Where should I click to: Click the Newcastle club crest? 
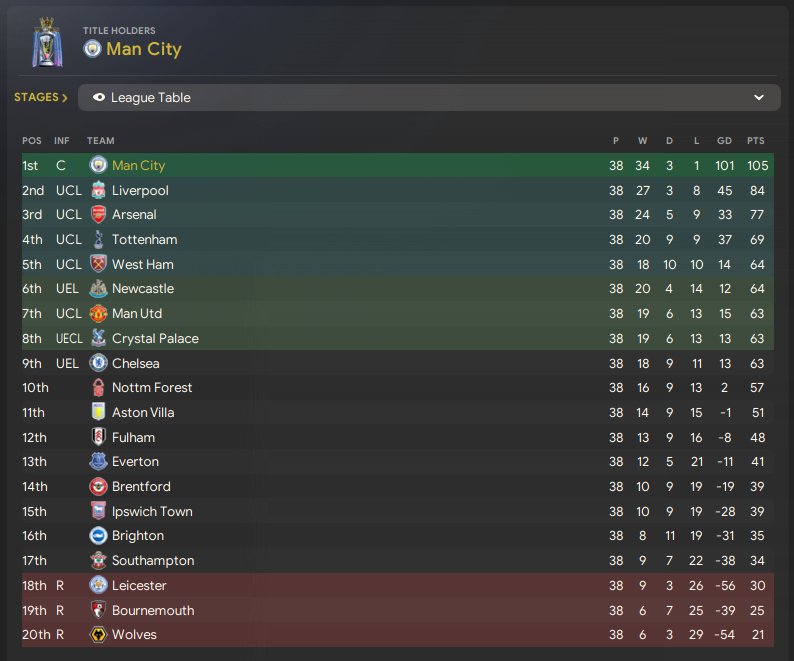(98, 289)
